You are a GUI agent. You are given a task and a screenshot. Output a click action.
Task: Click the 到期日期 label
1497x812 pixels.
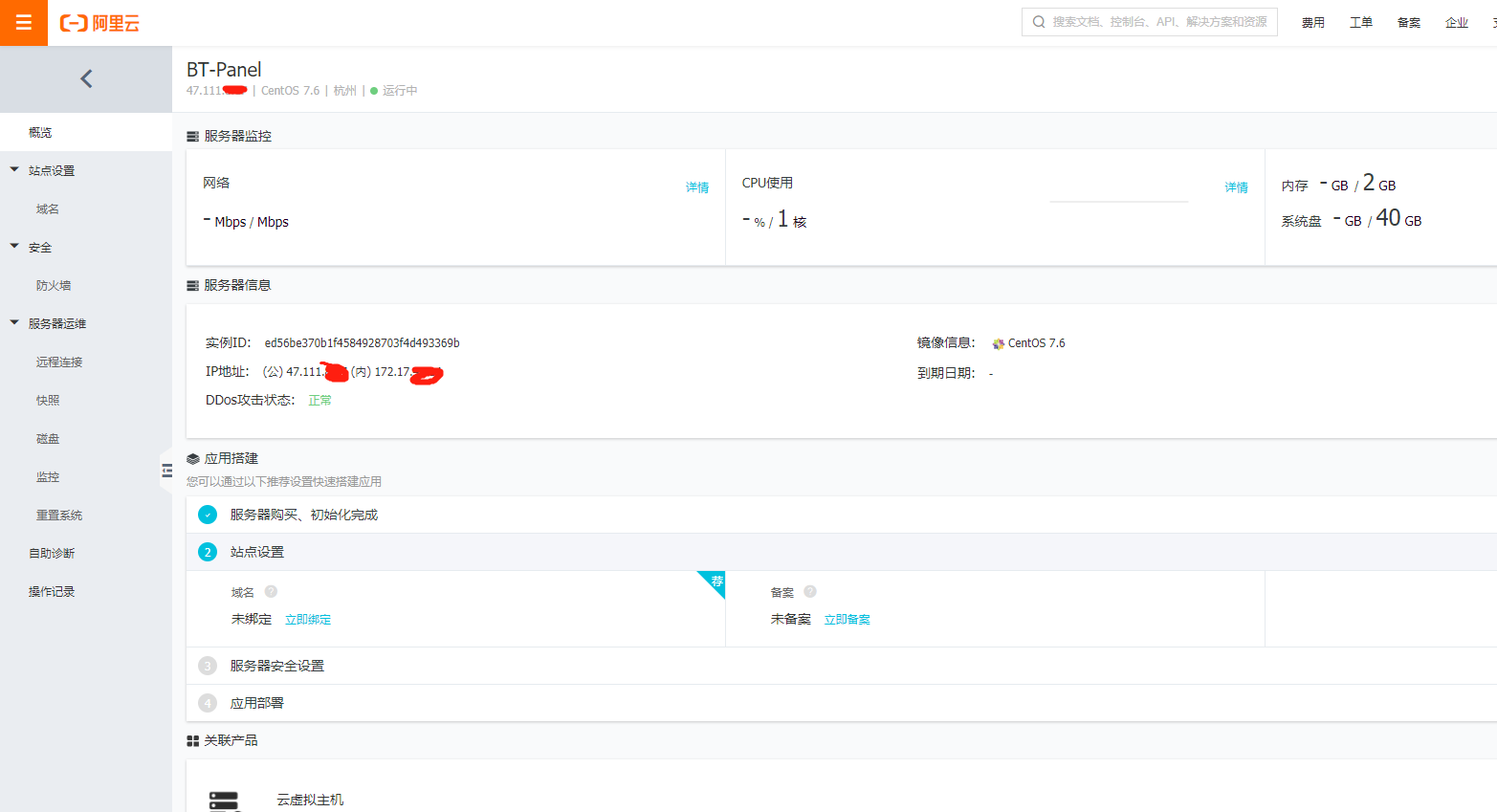(x=946, y=373)
